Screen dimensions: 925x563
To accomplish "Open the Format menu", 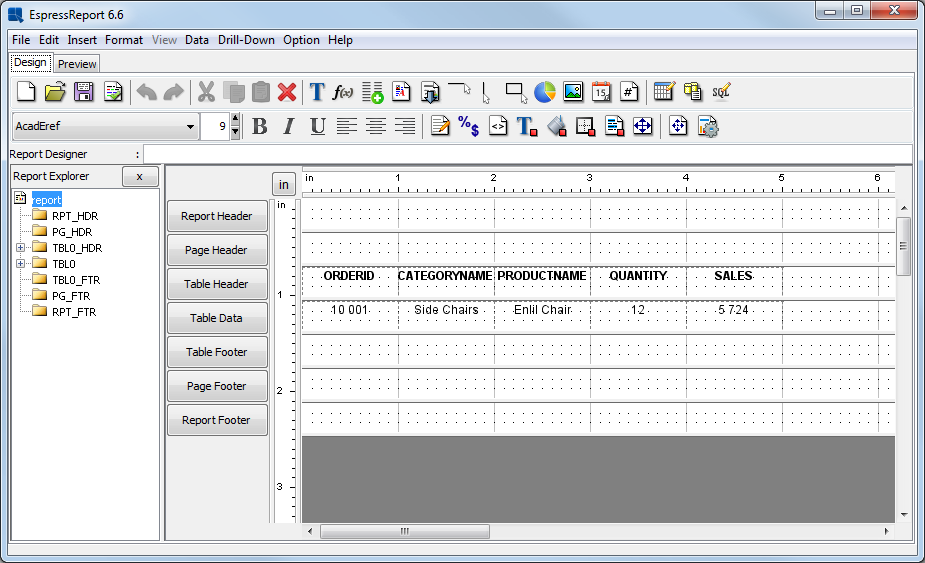I will point(124,40).
